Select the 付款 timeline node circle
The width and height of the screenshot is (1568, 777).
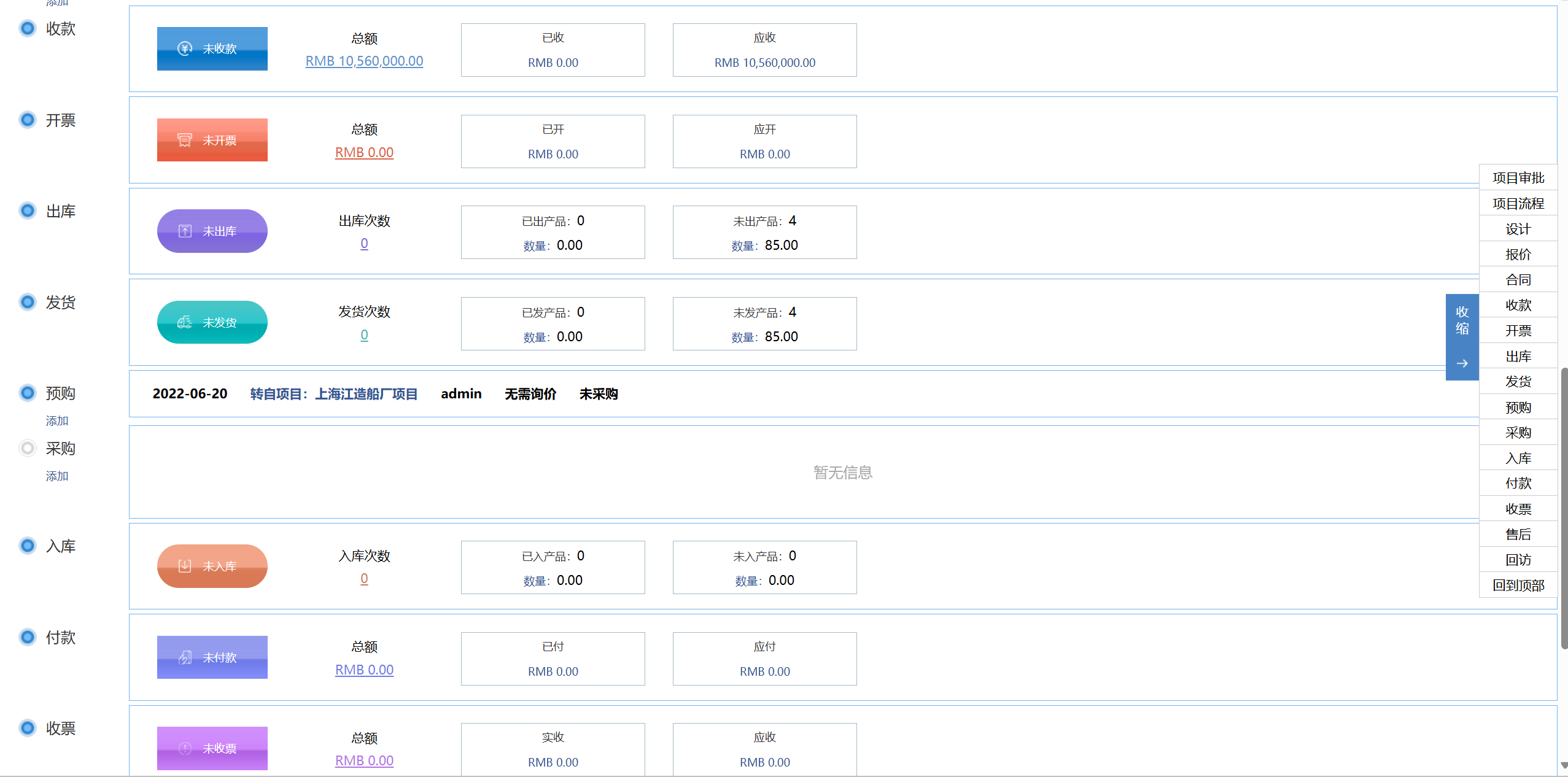click(x=28, y=637)
